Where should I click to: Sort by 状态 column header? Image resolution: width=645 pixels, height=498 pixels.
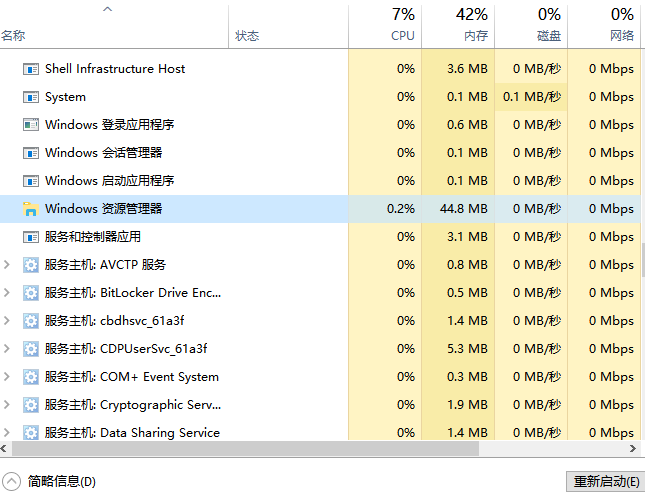[x=288, y=26]
